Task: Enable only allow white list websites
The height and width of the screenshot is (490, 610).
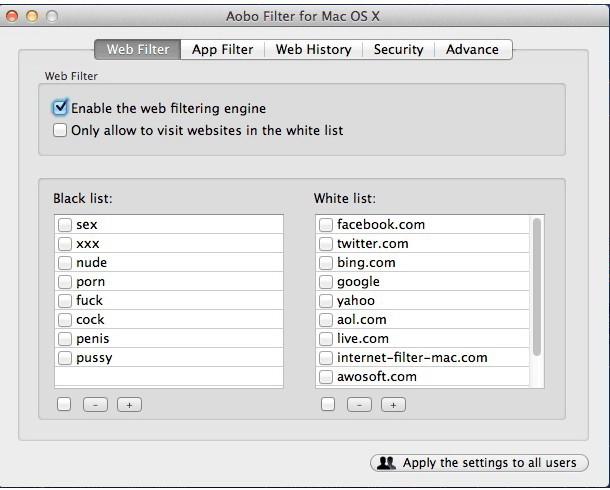Action: 61,130
